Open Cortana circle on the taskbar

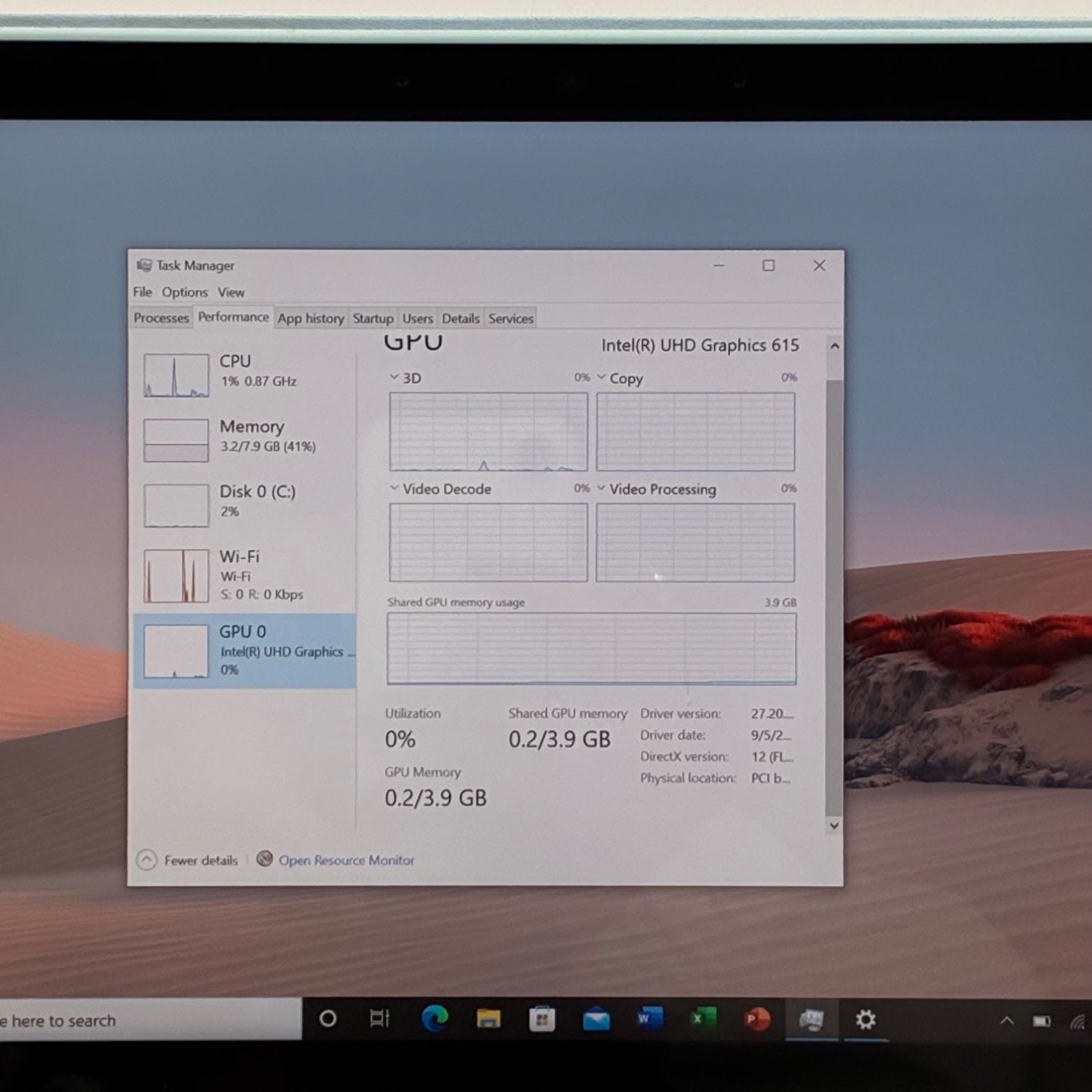[328, 1018]
